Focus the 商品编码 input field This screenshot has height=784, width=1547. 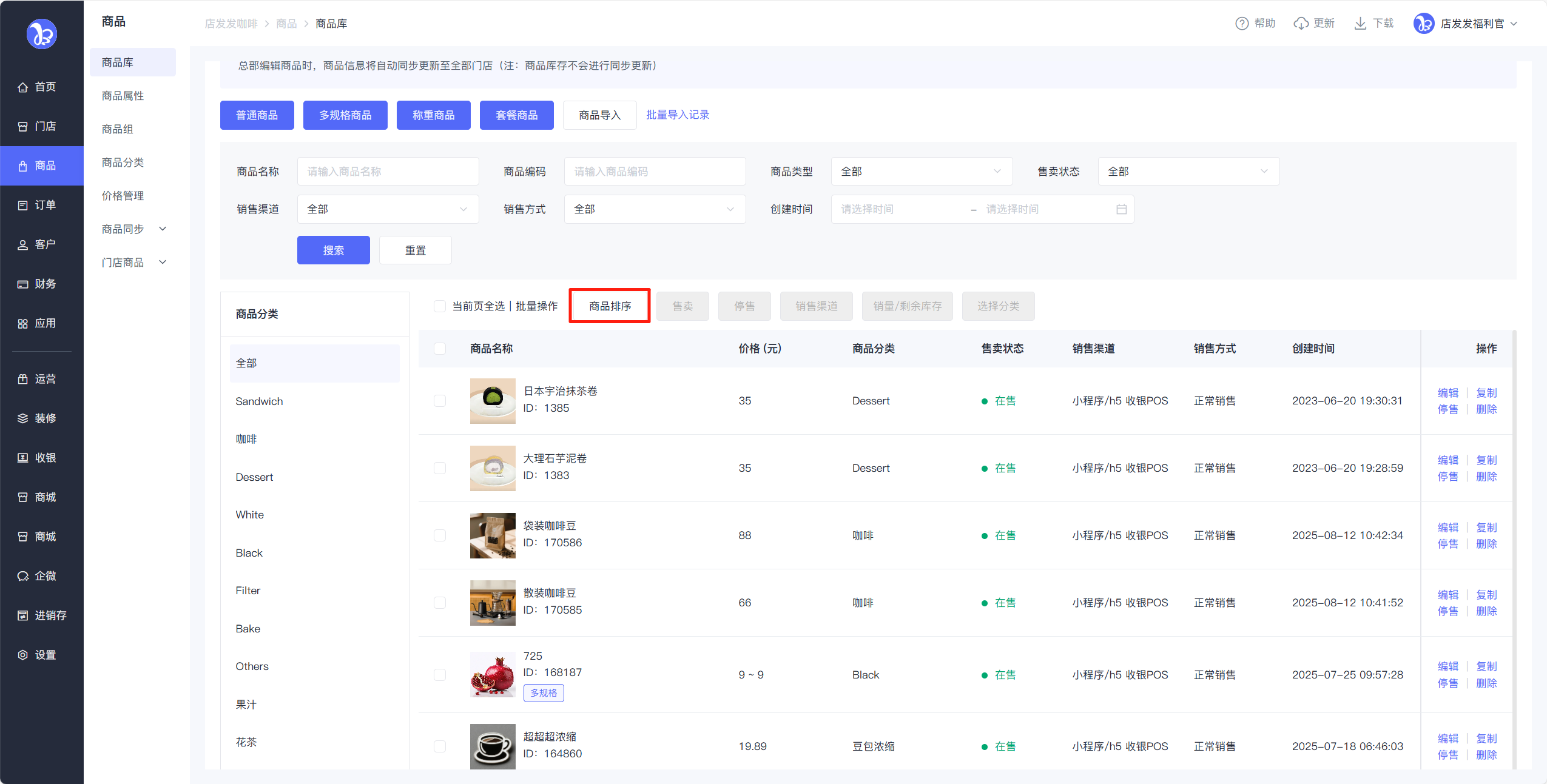point(655,172)
